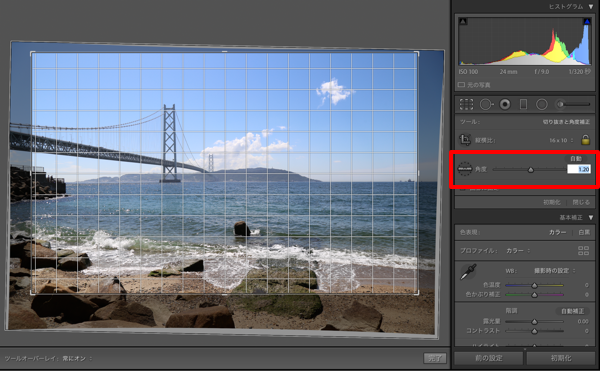
Task: Click the 露光量 exposure slider handle
Action: pyautogui.click(x=534, y=322)
